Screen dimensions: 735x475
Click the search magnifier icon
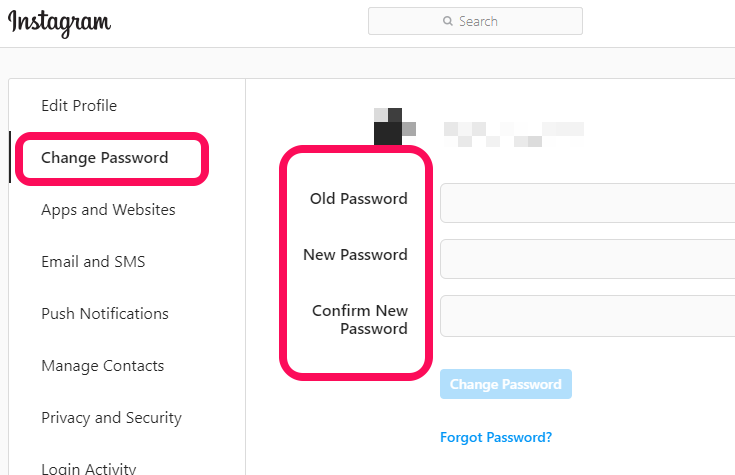click(448, 21)
